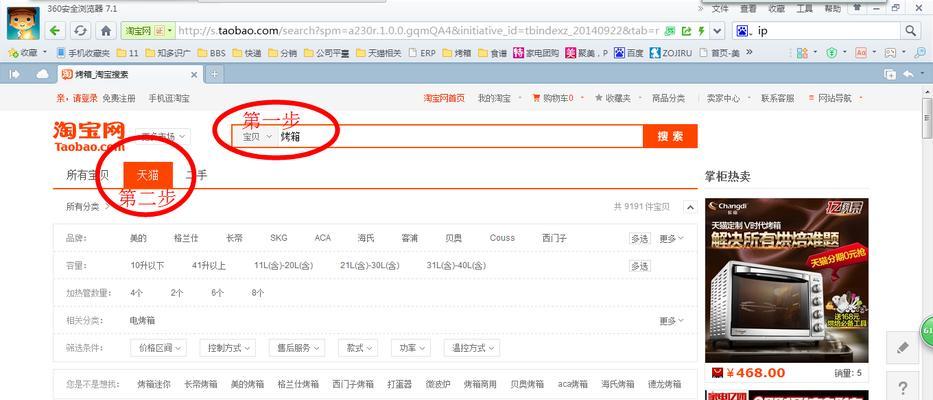
Task: Open the folder bookmark named 11
Action: [x=127, y=53]
